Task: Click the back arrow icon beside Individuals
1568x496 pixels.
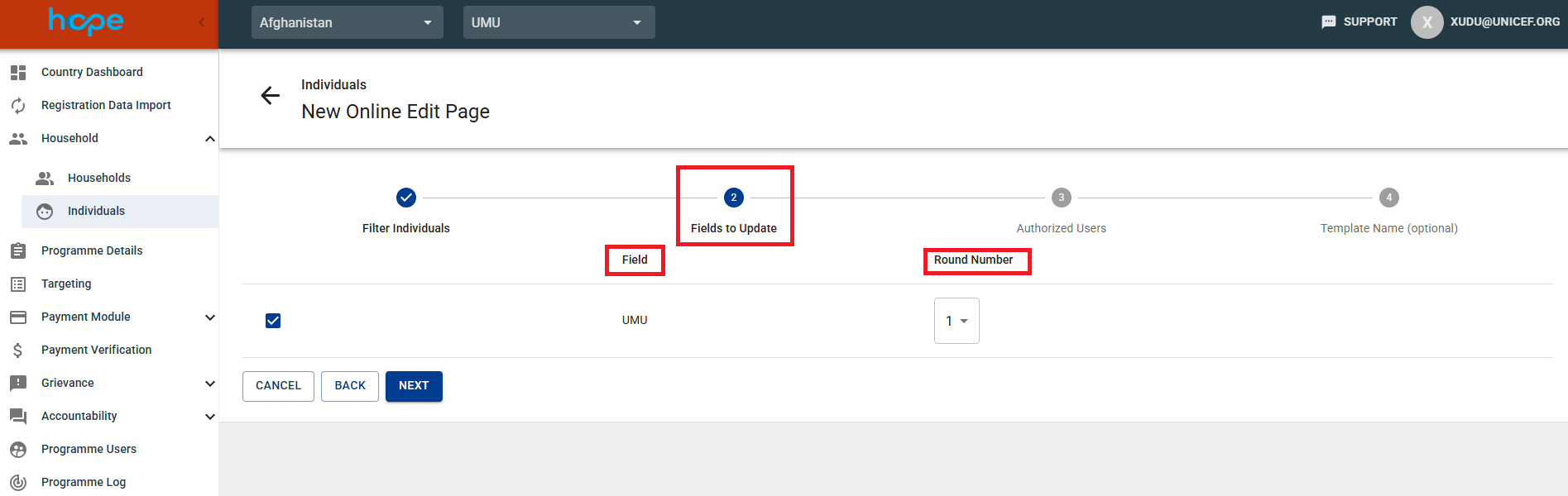Action: pos(270,96)
